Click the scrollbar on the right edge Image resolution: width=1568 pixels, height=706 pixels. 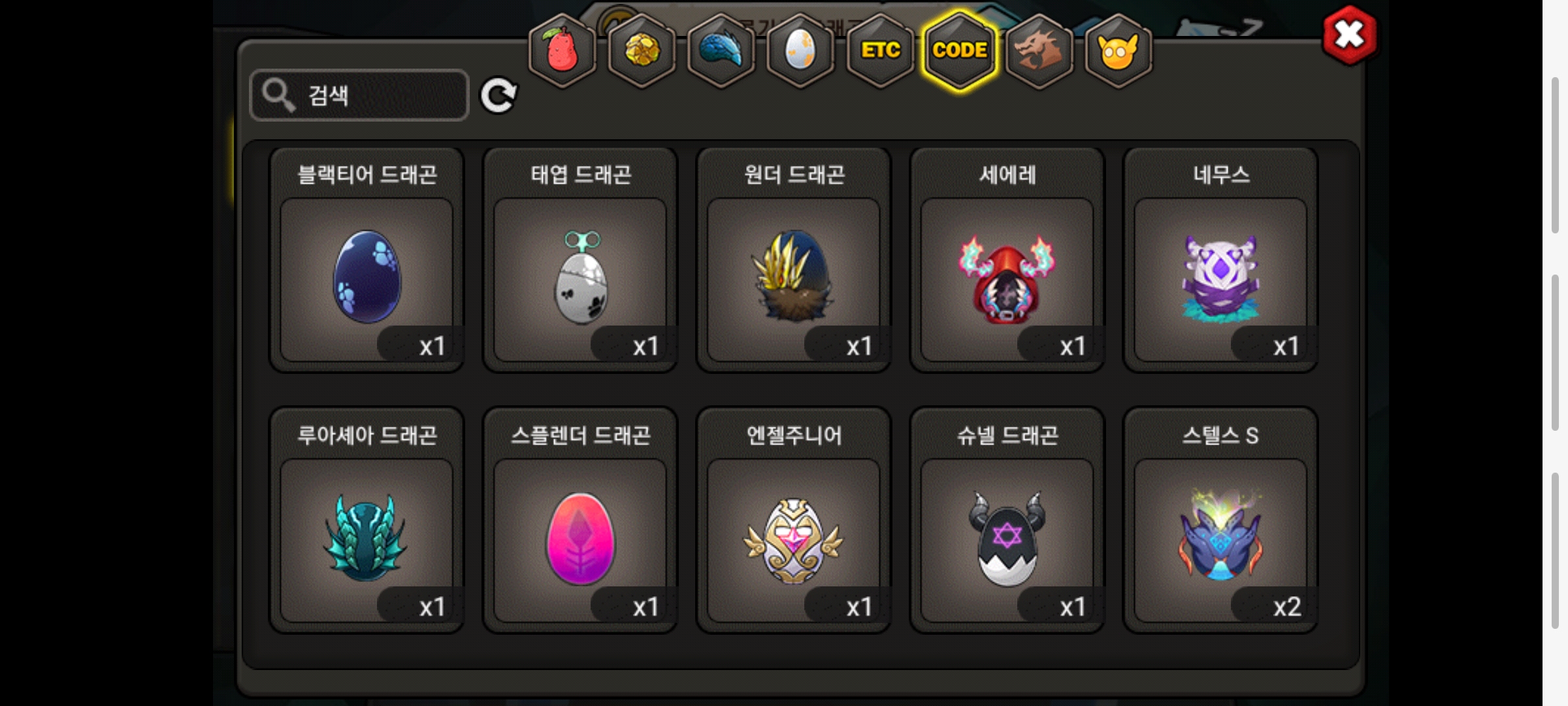click(1555, 353)
